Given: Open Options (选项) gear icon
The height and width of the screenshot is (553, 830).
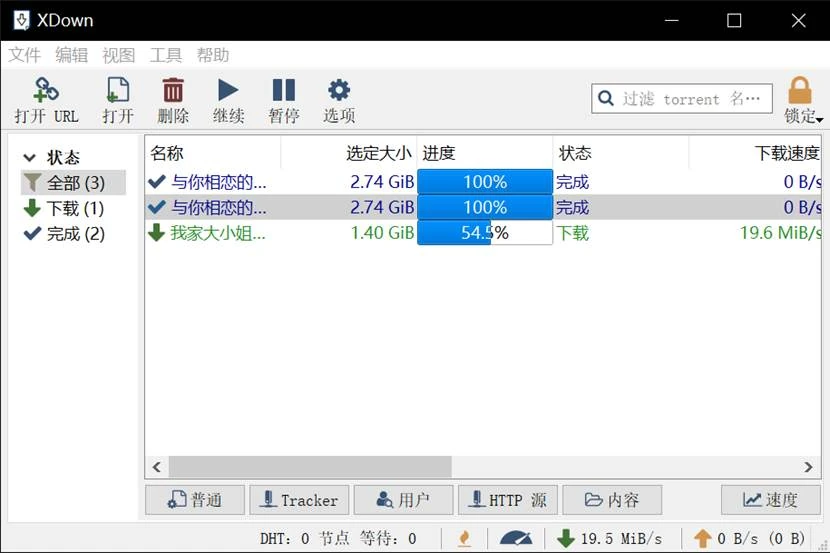Looking at the screenshot, I should tap(339, 90).
